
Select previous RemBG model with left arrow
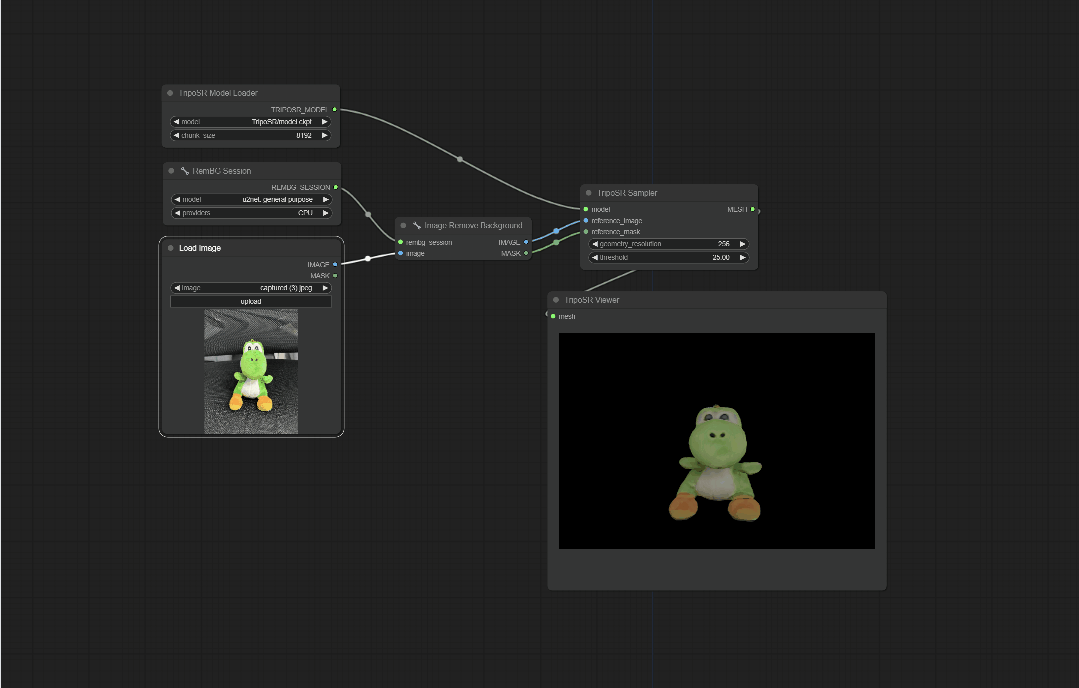click(177, 200)
